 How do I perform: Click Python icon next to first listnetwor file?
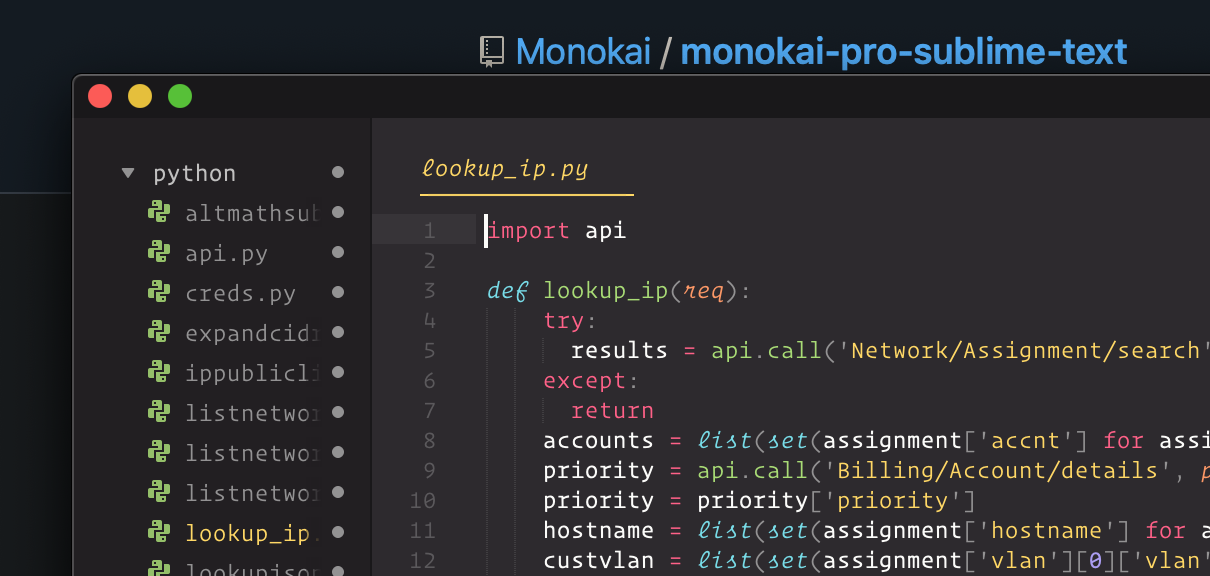[x=159, y=413]
